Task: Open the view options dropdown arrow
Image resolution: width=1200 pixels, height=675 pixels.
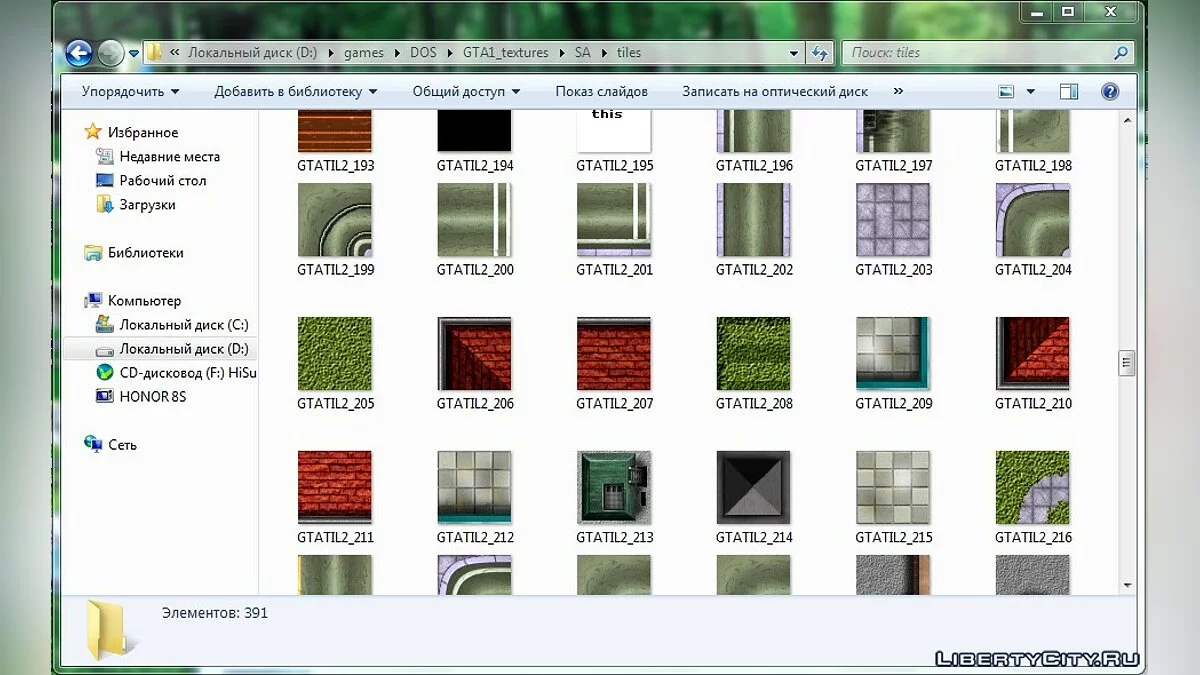Action: pos(1031,91)
